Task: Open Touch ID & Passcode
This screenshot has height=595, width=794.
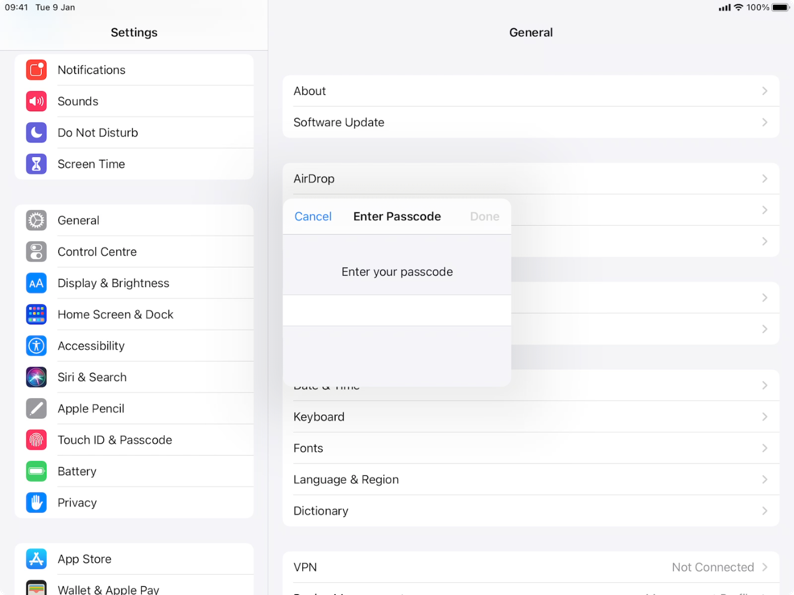Action: tap(134, 440)
